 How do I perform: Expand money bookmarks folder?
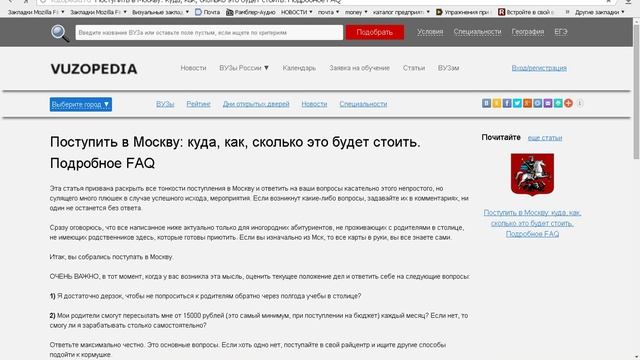tap(356, 12)
